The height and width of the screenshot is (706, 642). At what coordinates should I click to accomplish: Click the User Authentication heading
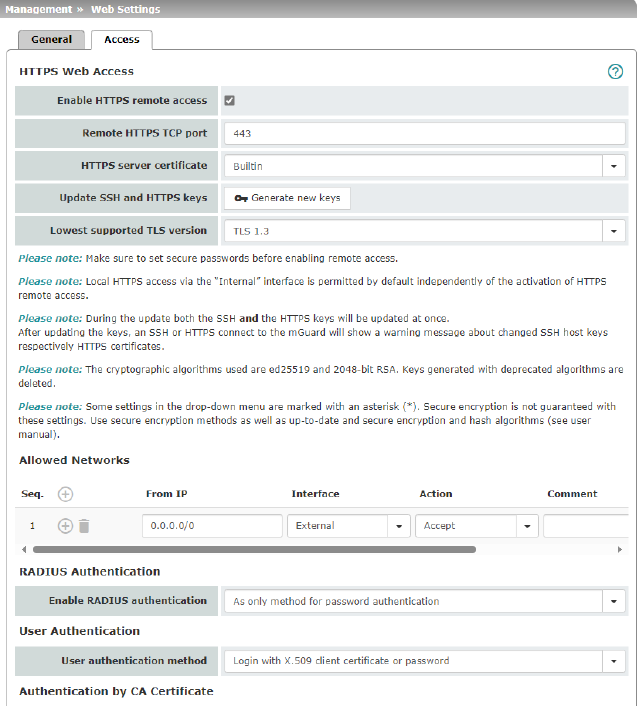tap(79, 631)
